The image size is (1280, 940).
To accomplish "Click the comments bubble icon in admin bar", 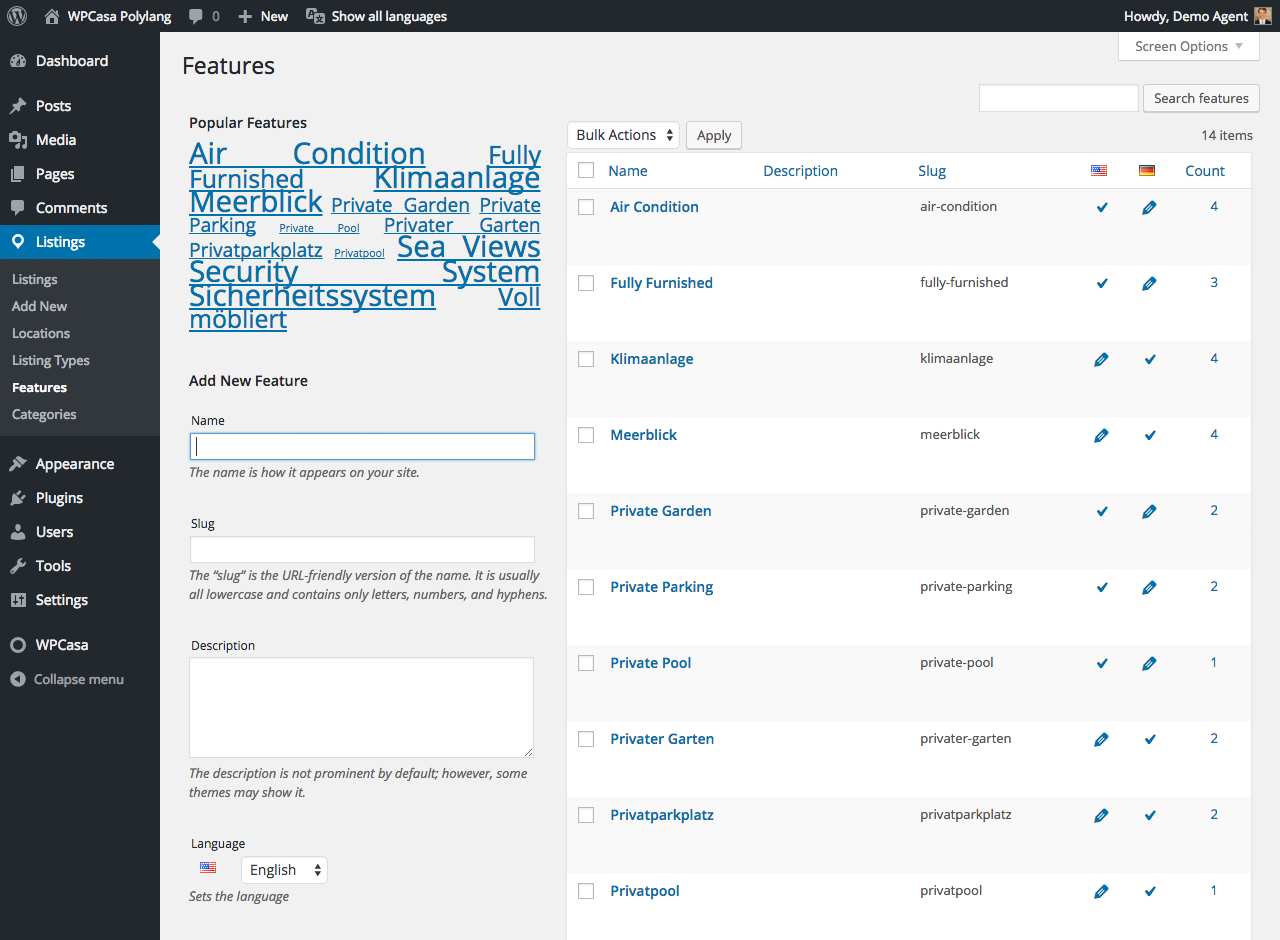I will [x=196, y=16].
